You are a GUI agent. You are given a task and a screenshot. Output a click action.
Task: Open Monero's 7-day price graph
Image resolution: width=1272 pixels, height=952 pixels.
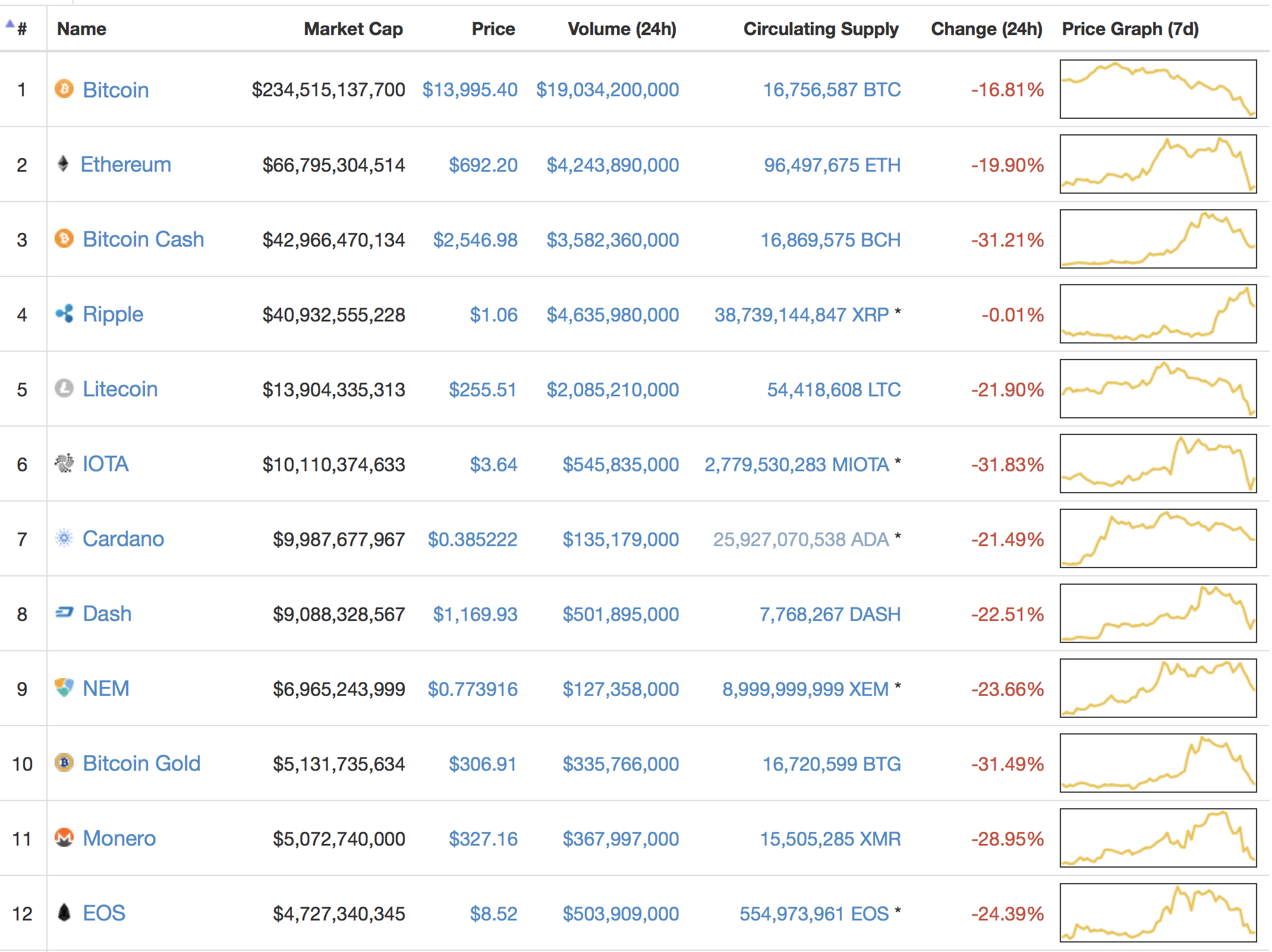tap(1158, 838)
